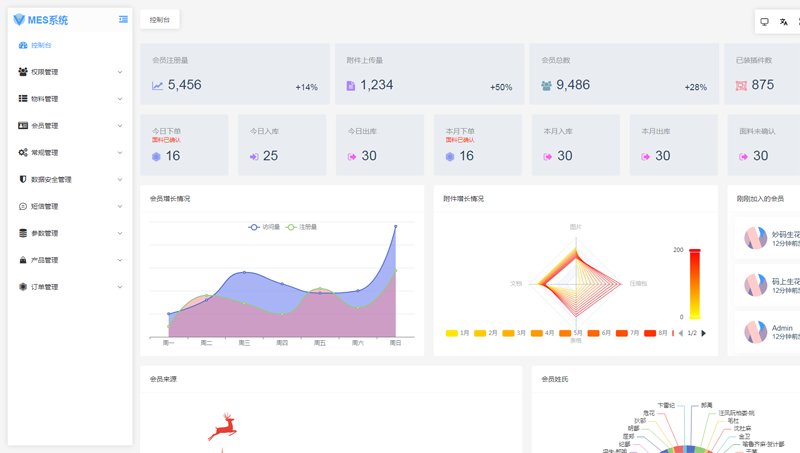Toggle 2月 legend item in radar chart
The width and height of the screenshot is (800, 453).
486,333
